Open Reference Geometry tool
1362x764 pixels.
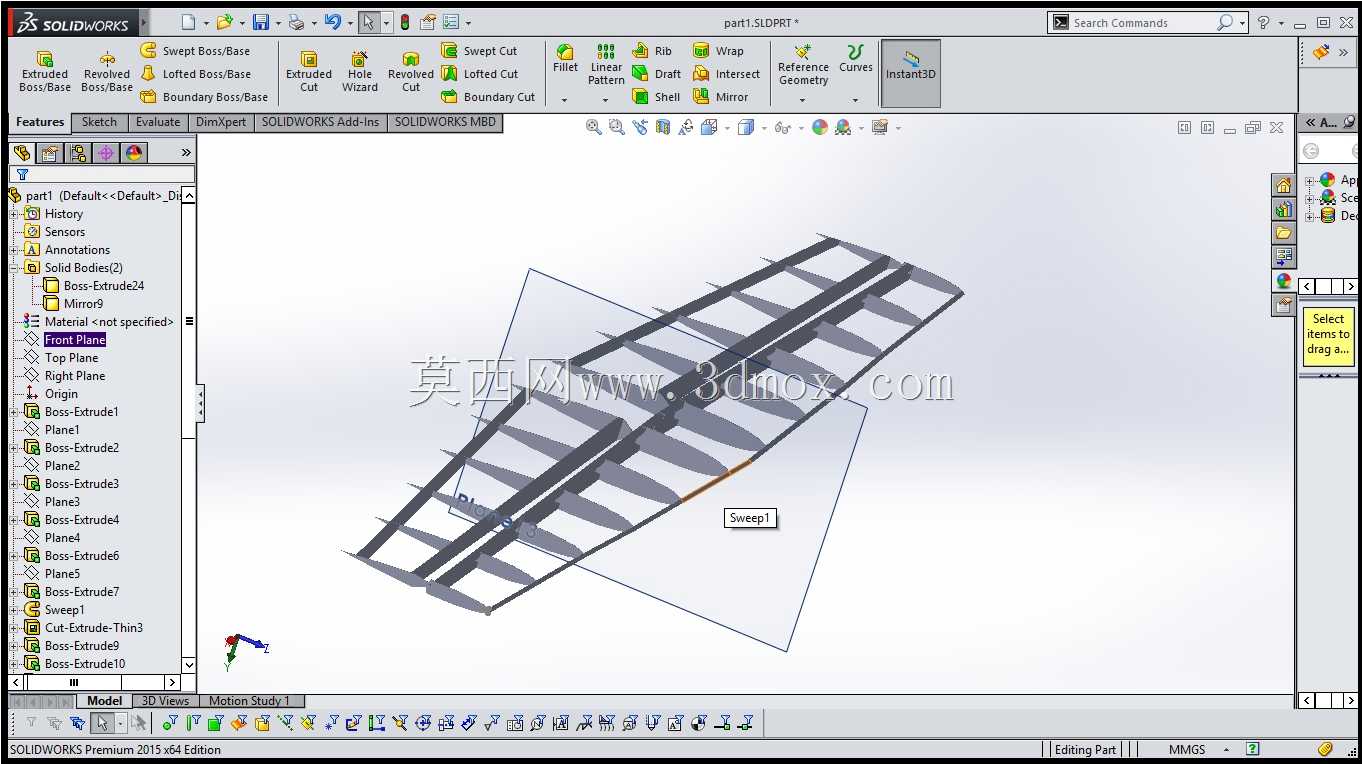[803, 65]
